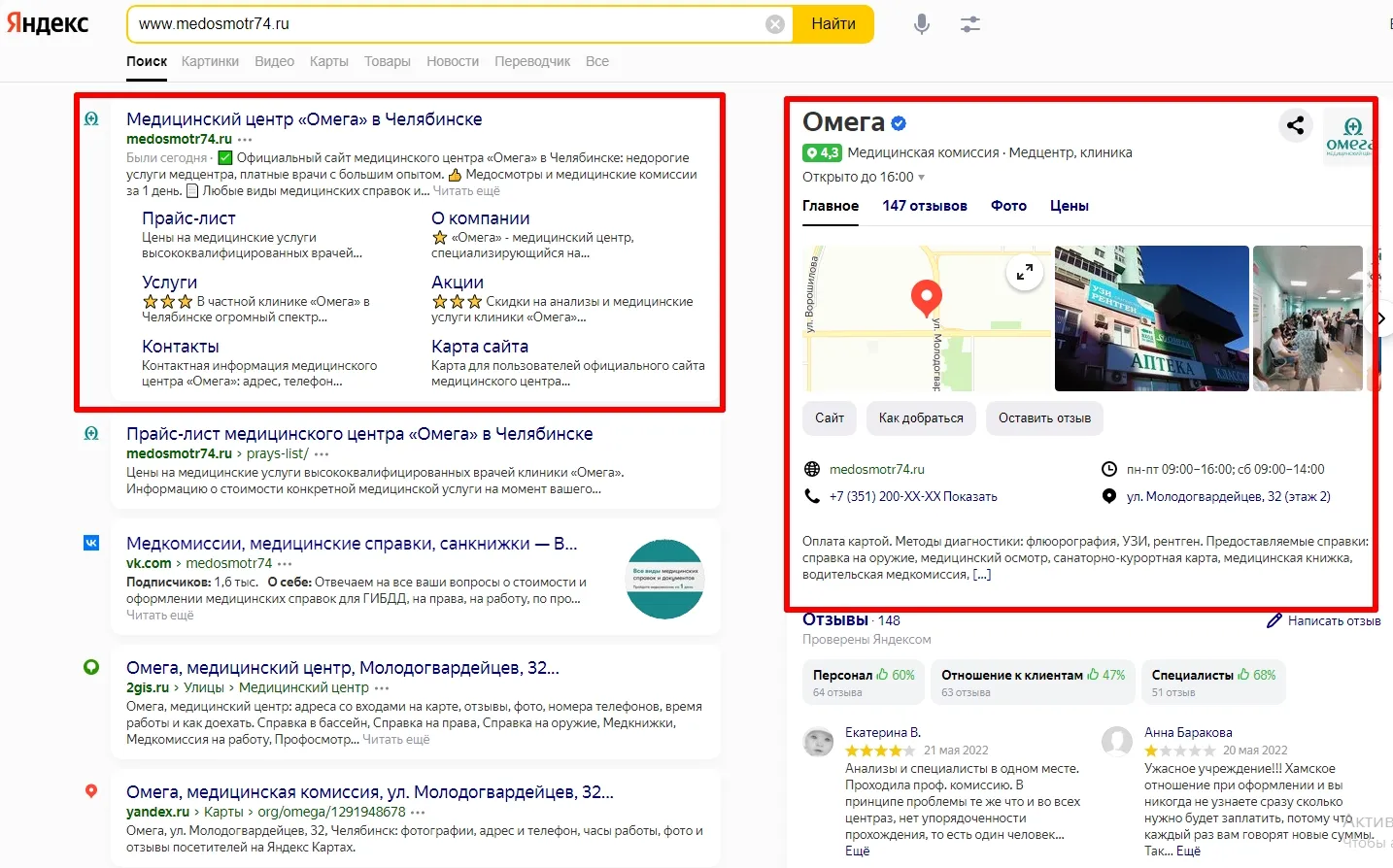Screen dimensions: 1393x868
Task: Expand Екатерина В. review with Ещё
Action: pos(857,851)
